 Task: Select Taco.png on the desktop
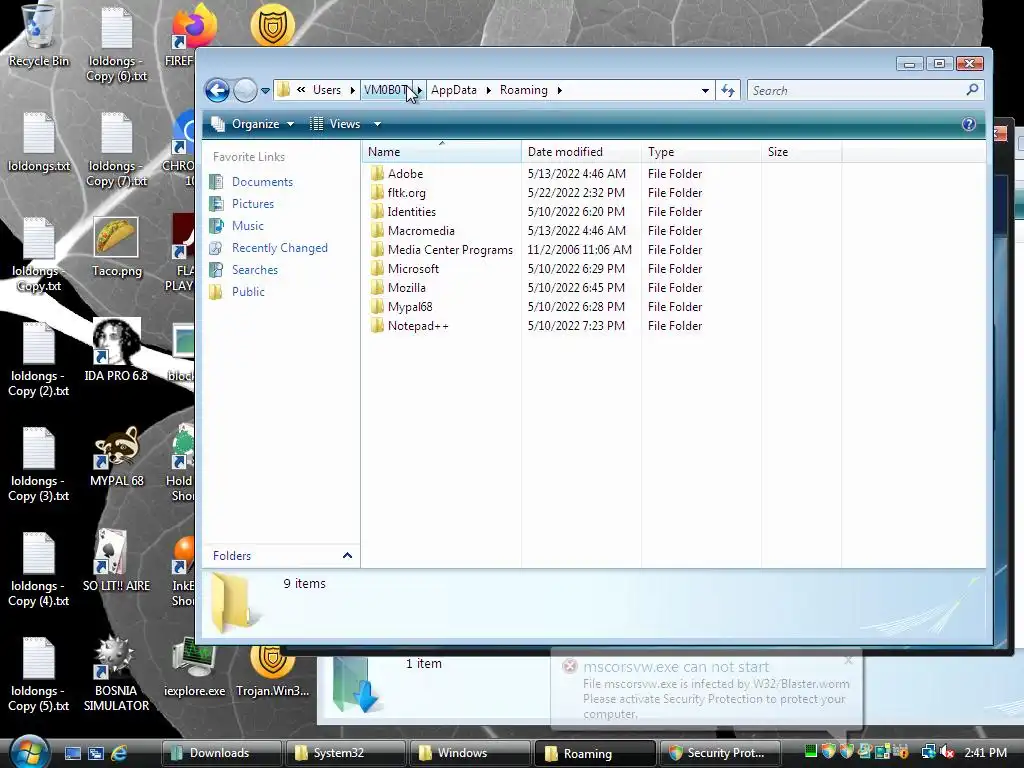point(116,247)
